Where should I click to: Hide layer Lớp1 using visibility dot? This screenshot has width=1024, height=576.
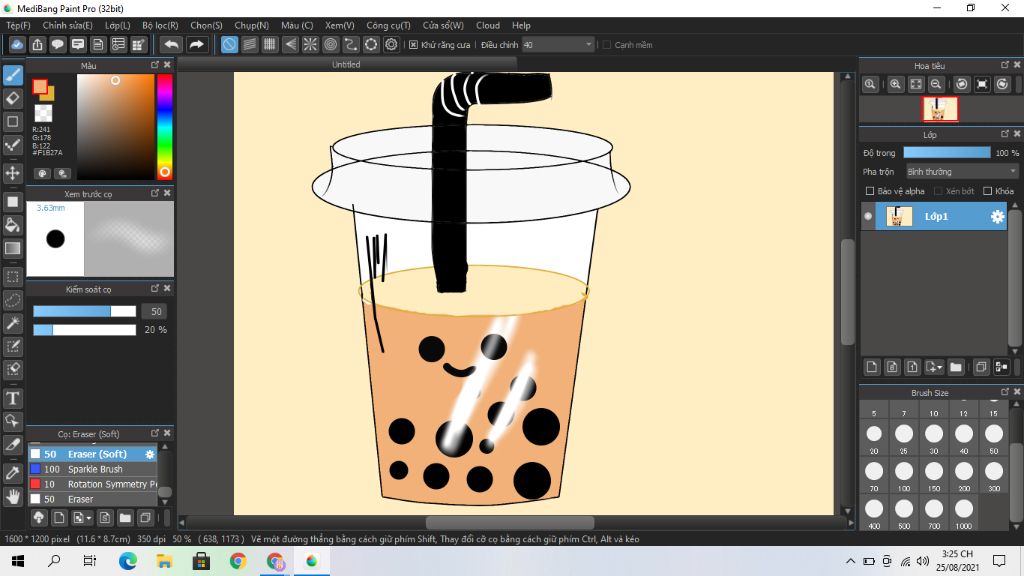[868, 217]
